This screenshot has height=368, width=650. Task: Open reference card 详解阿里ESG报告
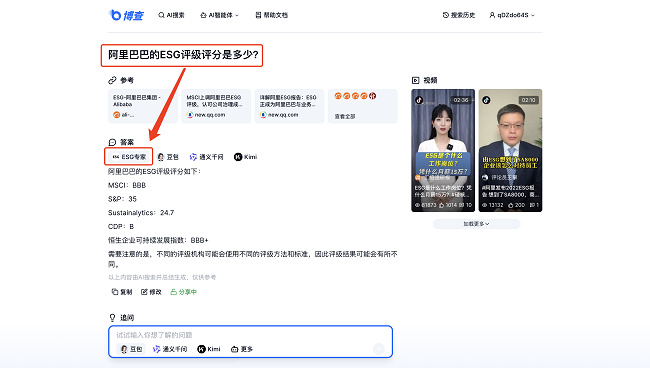click(289, 106)
